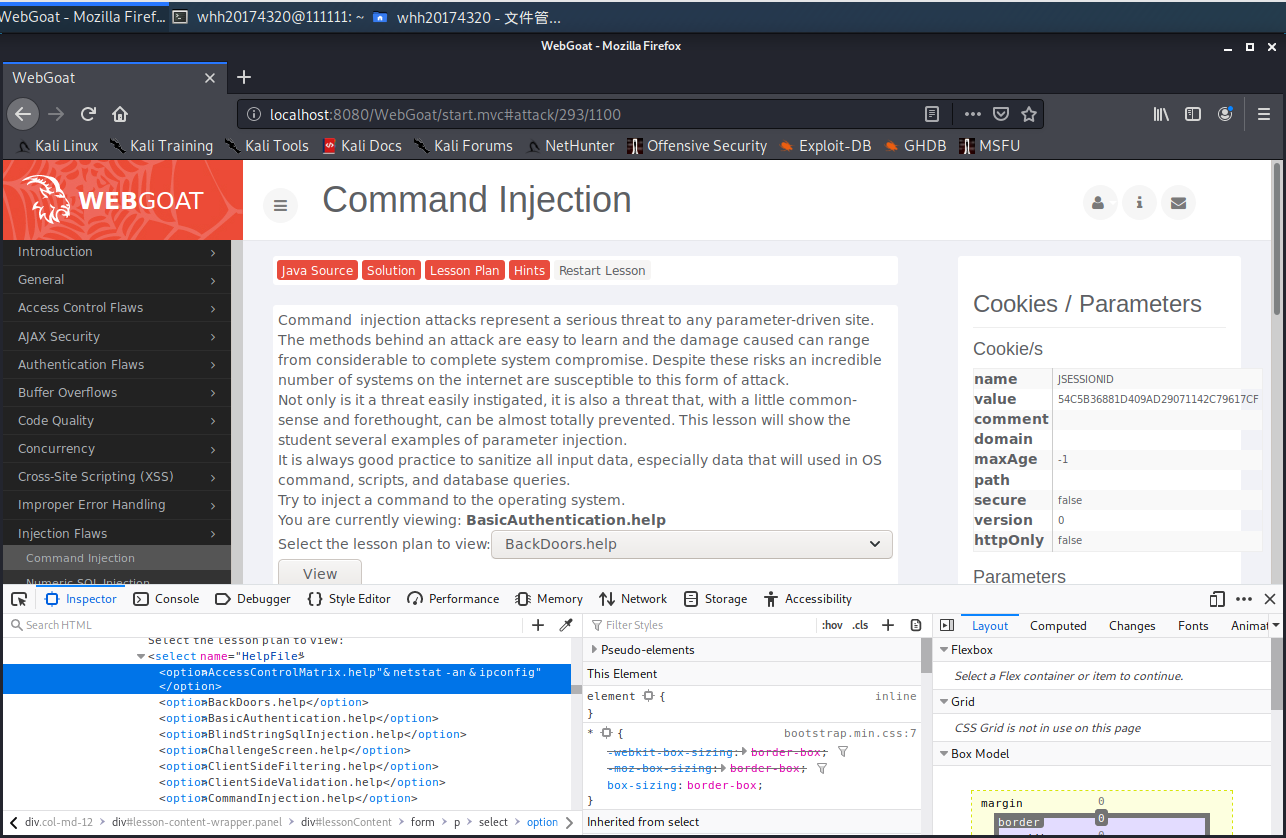Collapse the select HelpFile node
This screenshot has width=1286, height=838.
coord(141,656)
